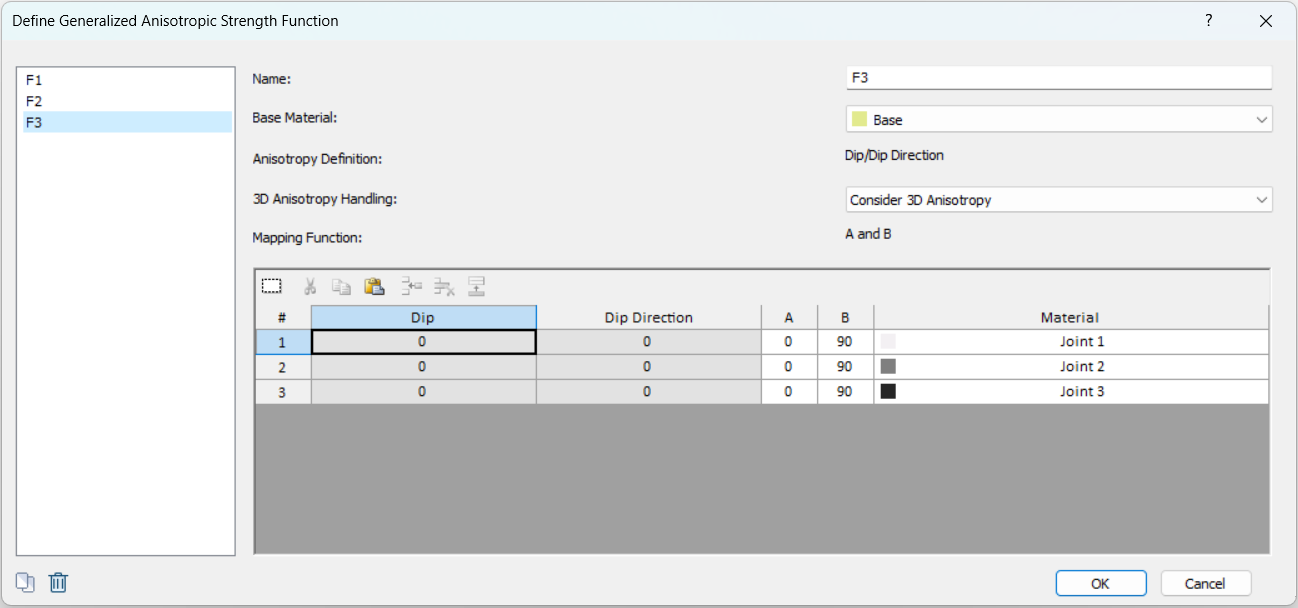This screenshot has width=1298, height=608.
Task: Click the Joint 3 black color swatch
Action: pos(888,391)
